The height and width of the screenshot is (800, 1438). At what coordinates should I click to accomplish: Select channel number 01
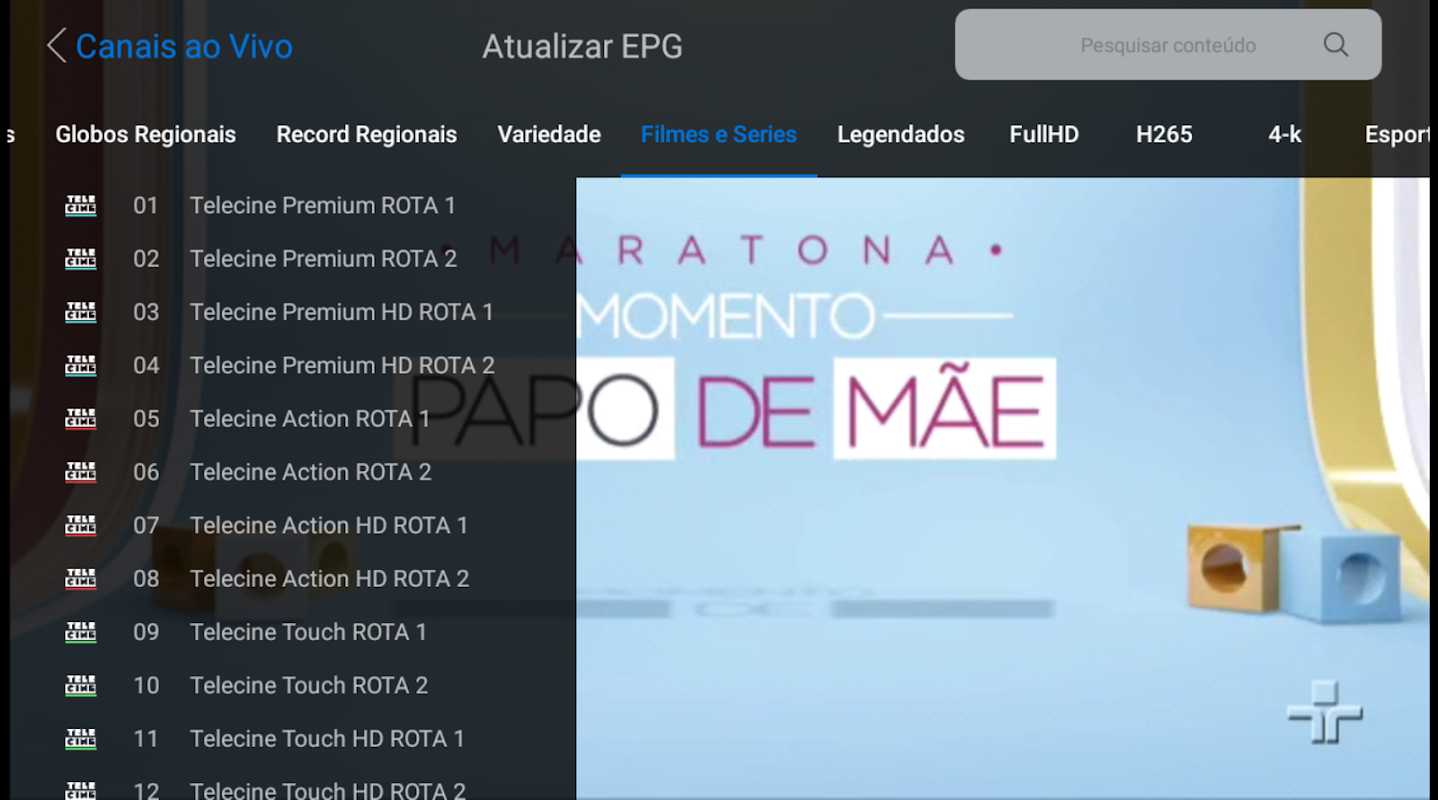(x=146, y=206)
